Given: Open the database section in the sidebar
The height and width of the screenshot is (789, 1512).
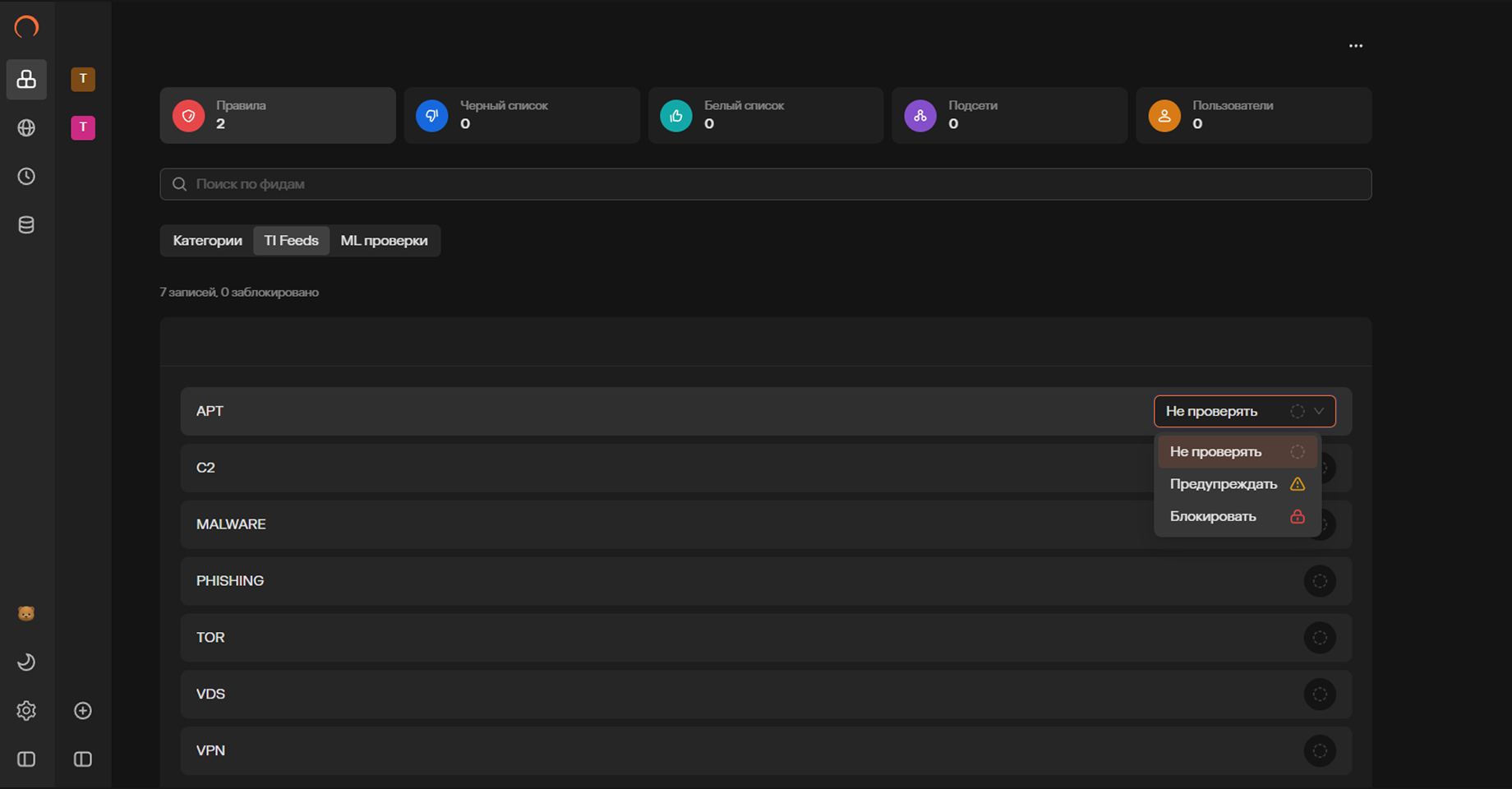Looking at the screenshot, I should click(x=26, y=224).
